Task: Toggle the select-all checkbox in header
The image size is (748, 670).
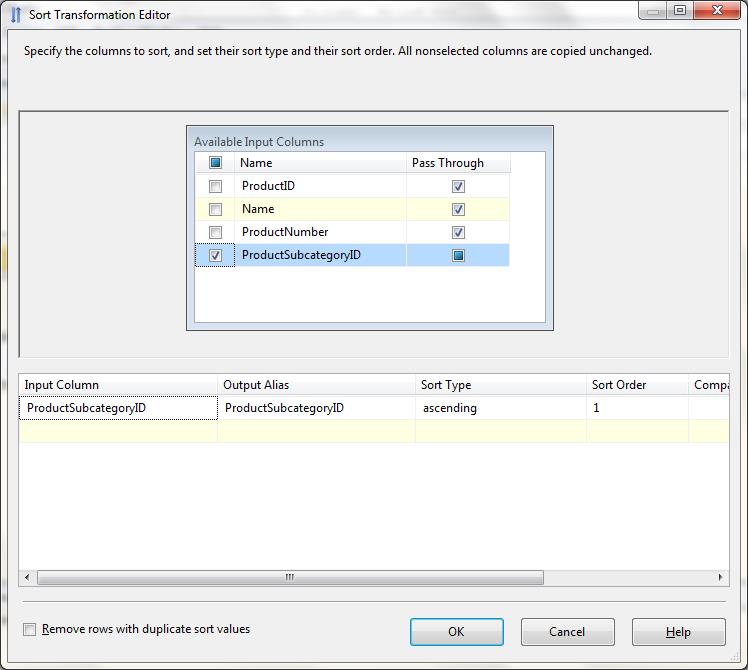Action: tap(215, 163)
